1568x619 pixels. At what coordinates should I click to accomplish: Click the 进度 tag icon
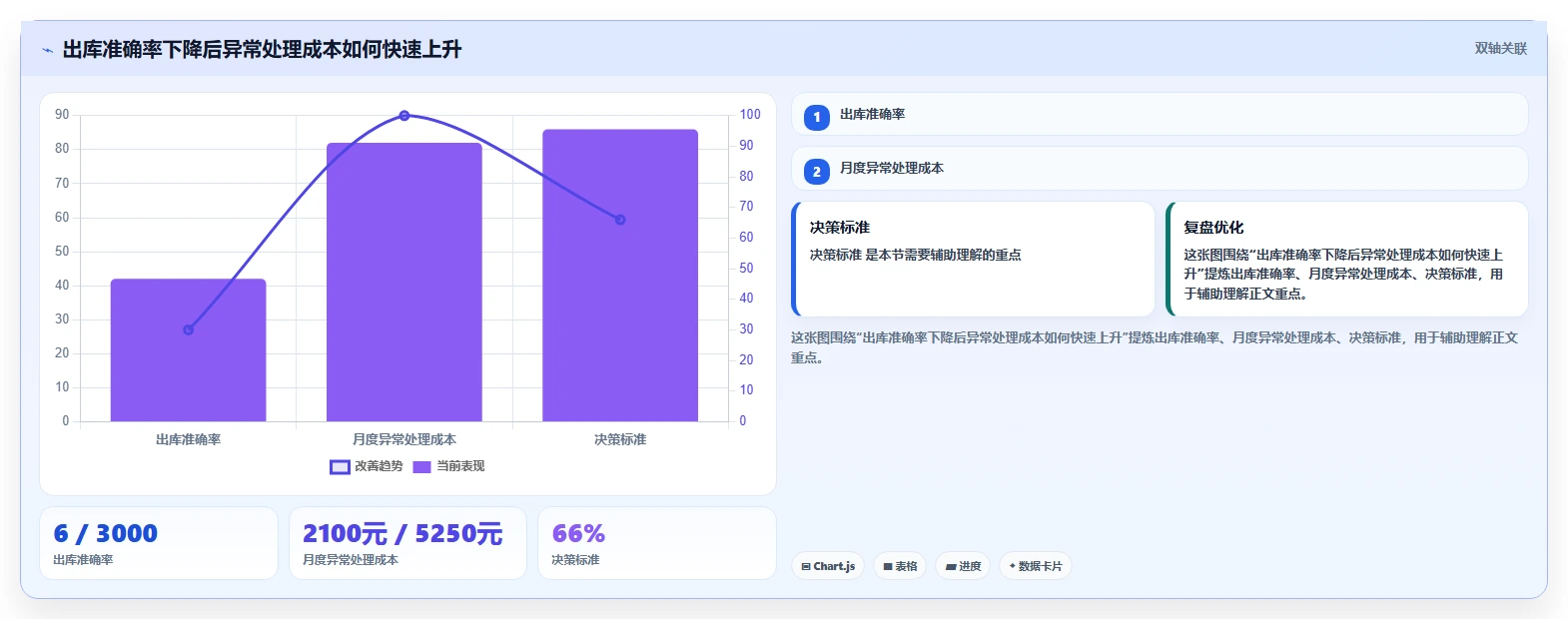click(951, 567)
